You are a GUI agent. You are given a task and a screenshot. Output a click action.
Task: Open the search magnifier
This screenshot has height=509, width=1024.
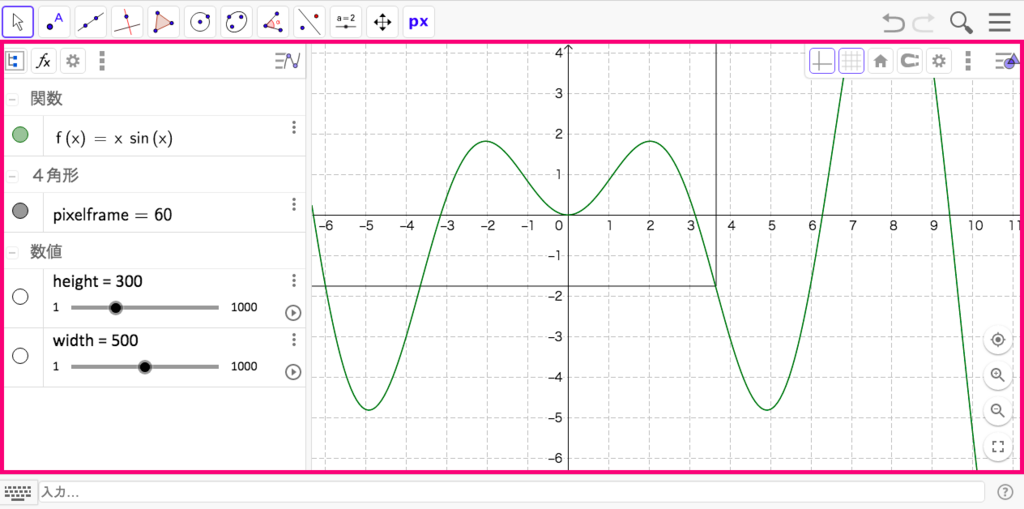pyautogui.click(x=961, y=23)
